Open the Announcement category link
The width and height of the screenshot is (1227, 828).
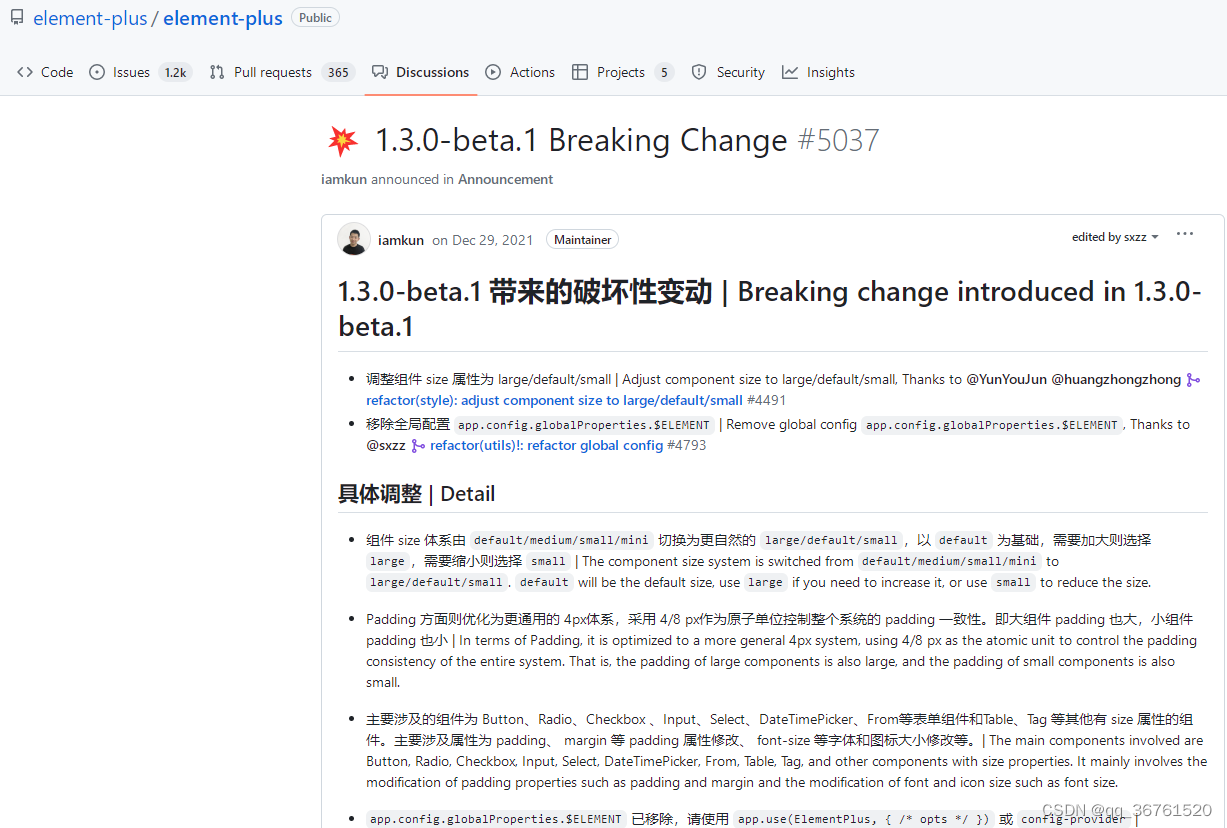coord(505,180)
